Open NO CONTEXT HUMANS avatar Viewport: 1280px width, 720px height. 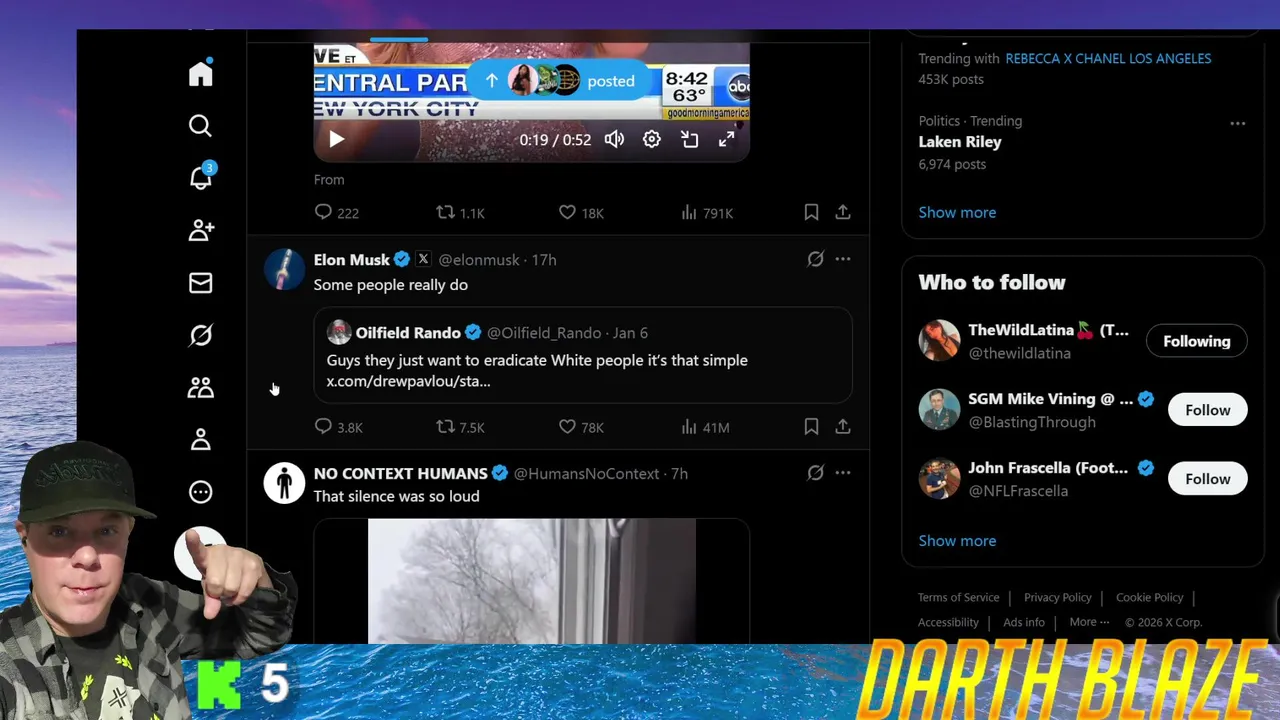point(284,484)
